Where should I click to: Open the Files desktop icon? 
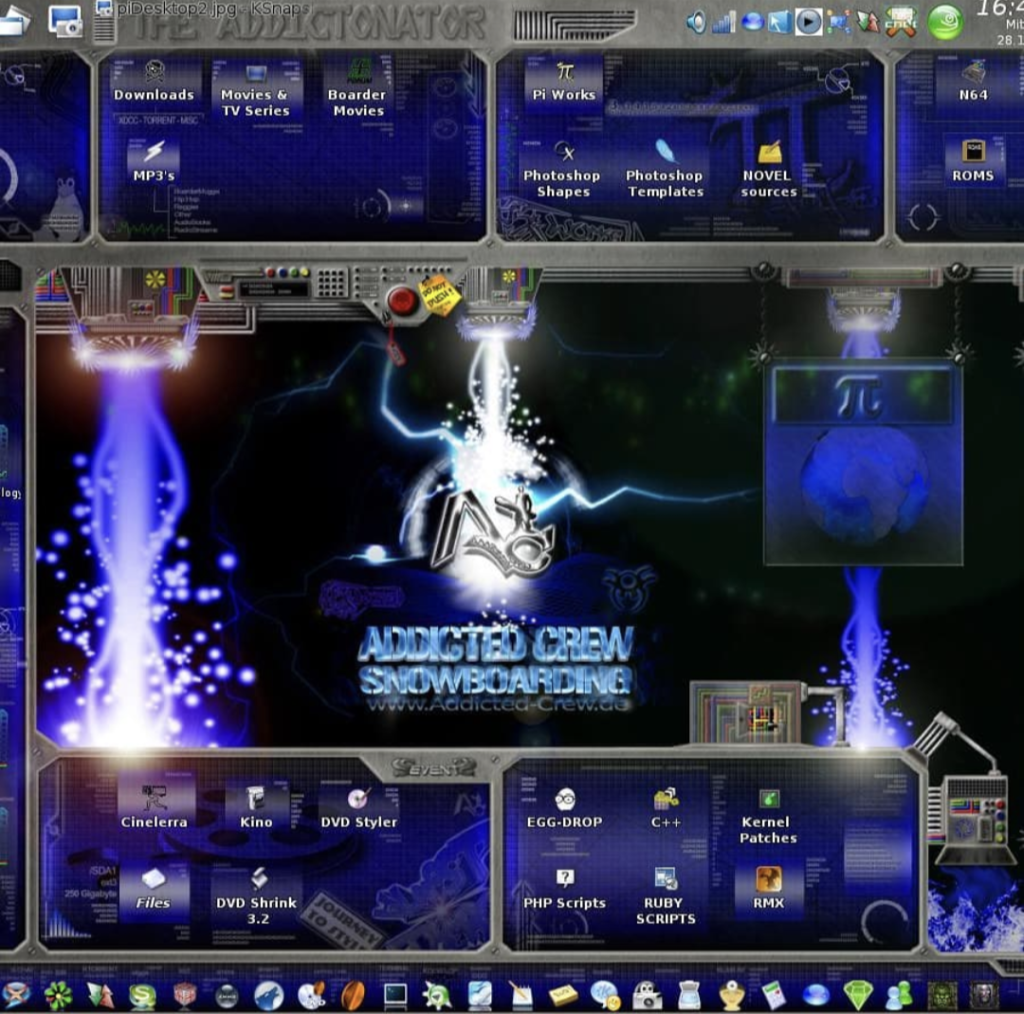pyautogui.click(x=153, y=889)
